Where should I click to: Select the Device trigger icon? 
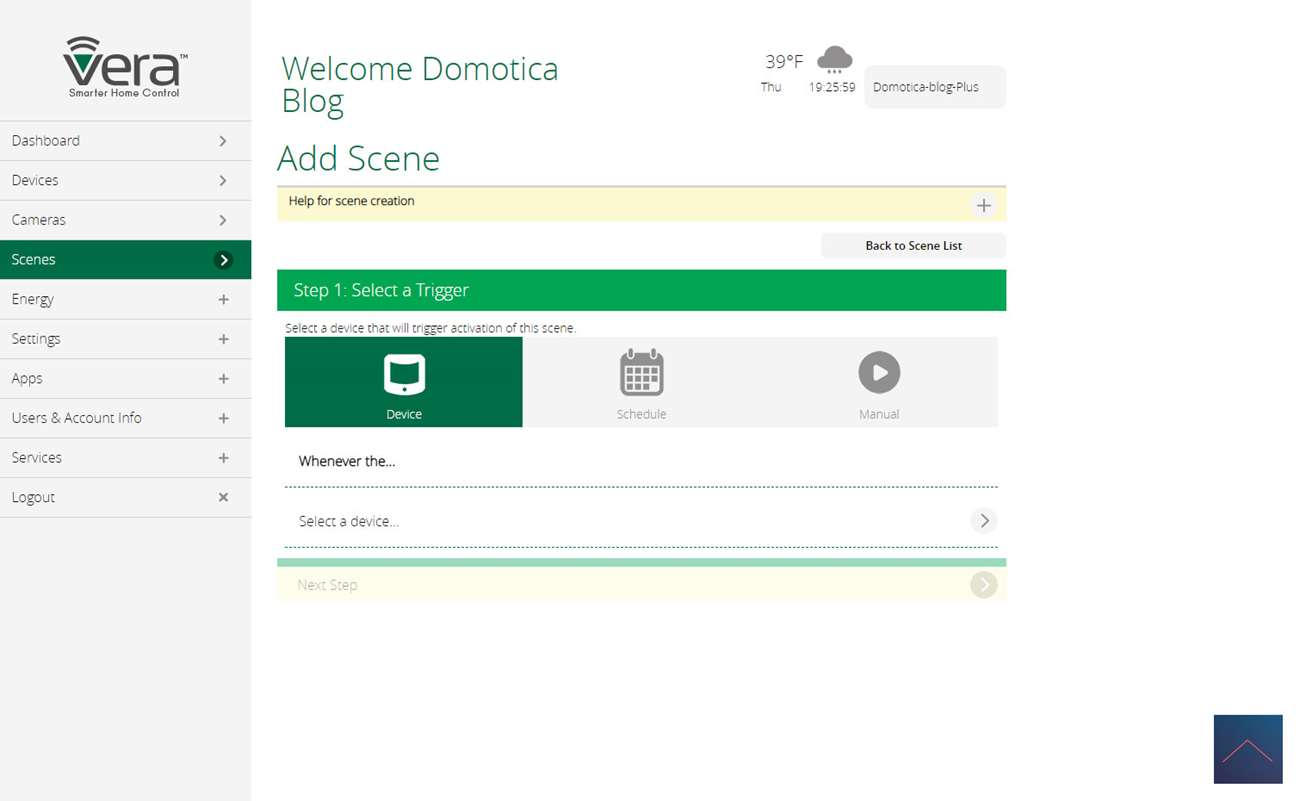pyautogui.click(x=404, y=375)
